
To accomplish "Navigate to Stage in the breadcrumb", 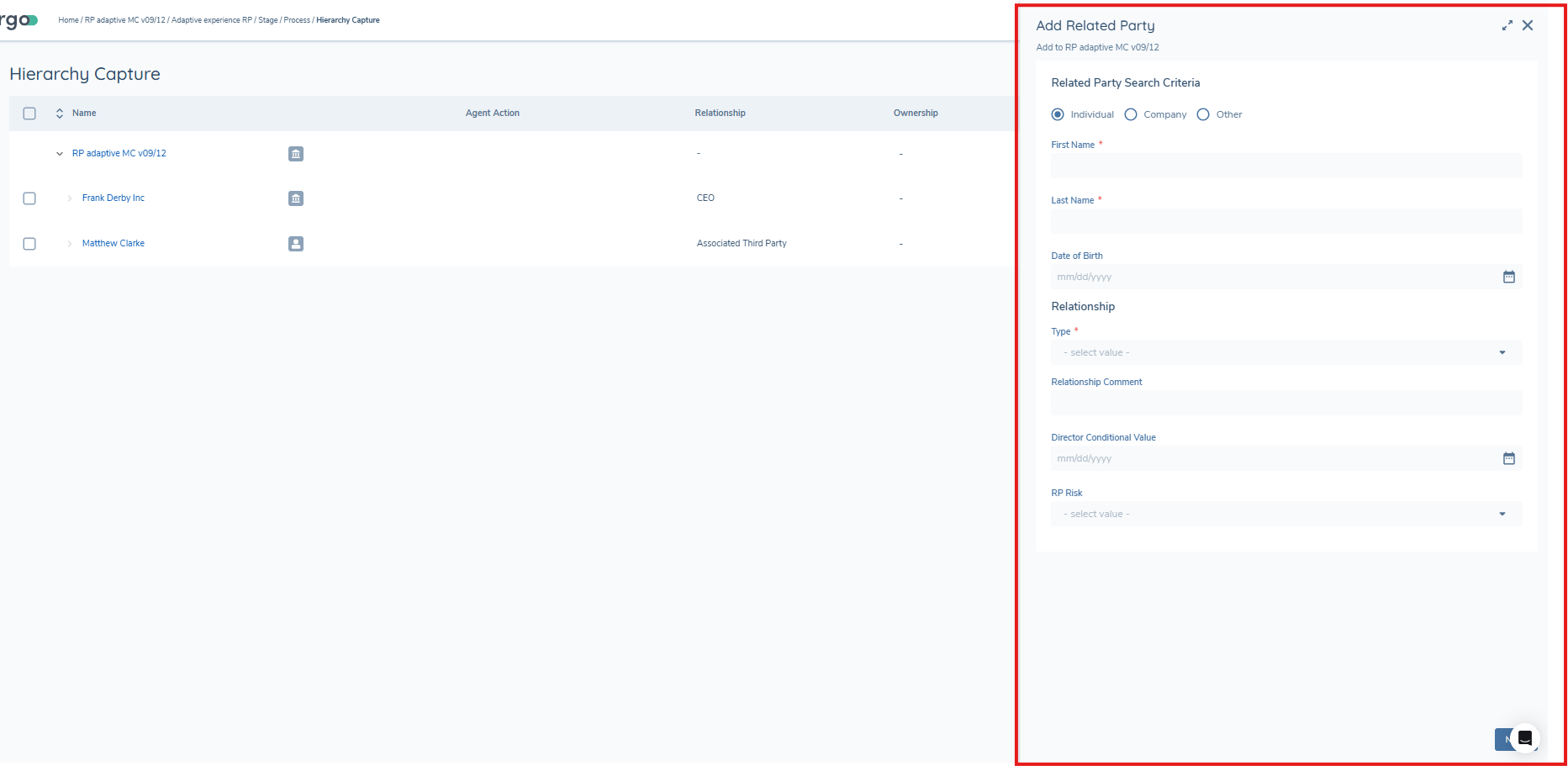I will point(267,20).
